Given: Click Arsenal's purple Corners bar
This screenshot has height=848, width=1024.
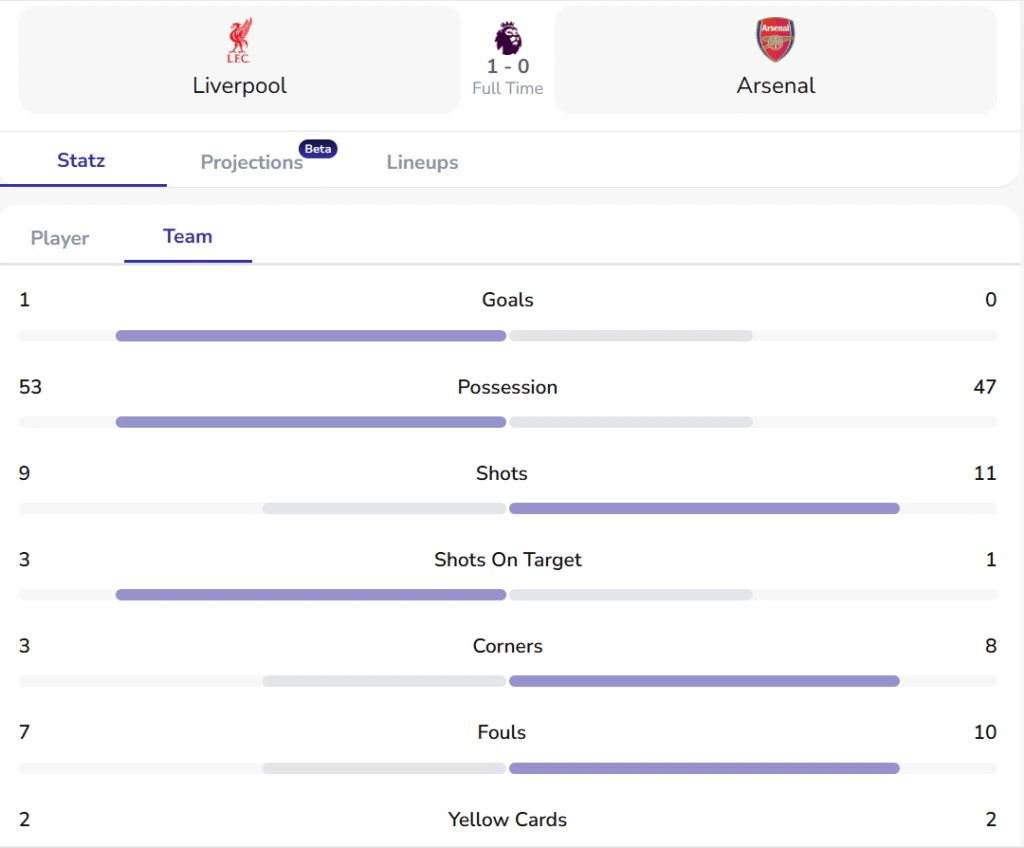Looking at the screenshot, I should 704,681.
